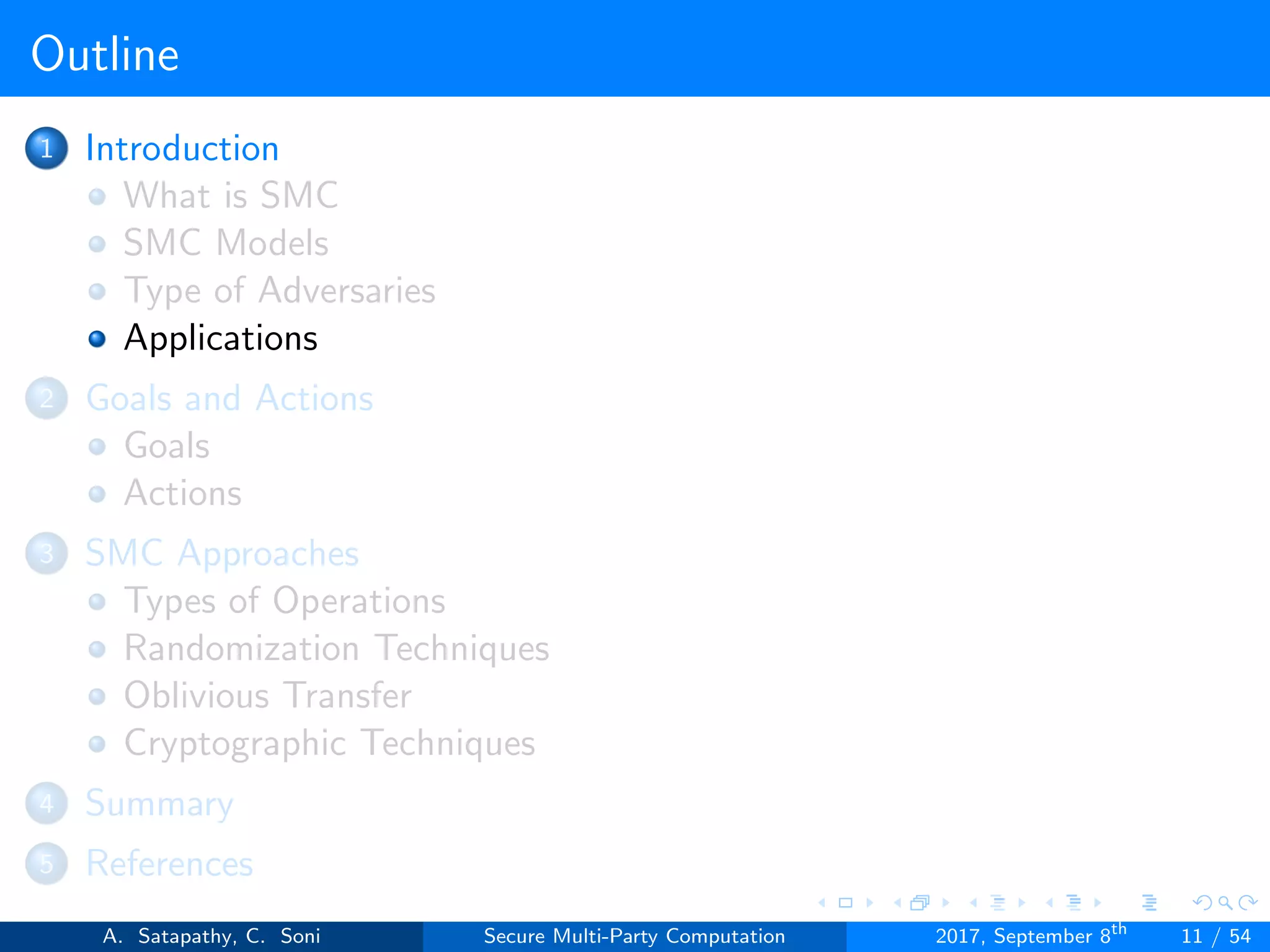The height and width of the screenshot is (952, 1270).
Task: Click the search magnifier navigation icon
Action: (x=1225, y=903)
